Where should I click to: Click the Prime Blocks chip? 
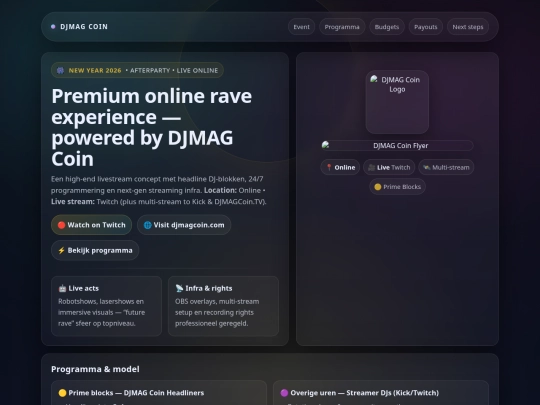coord(397,187)
